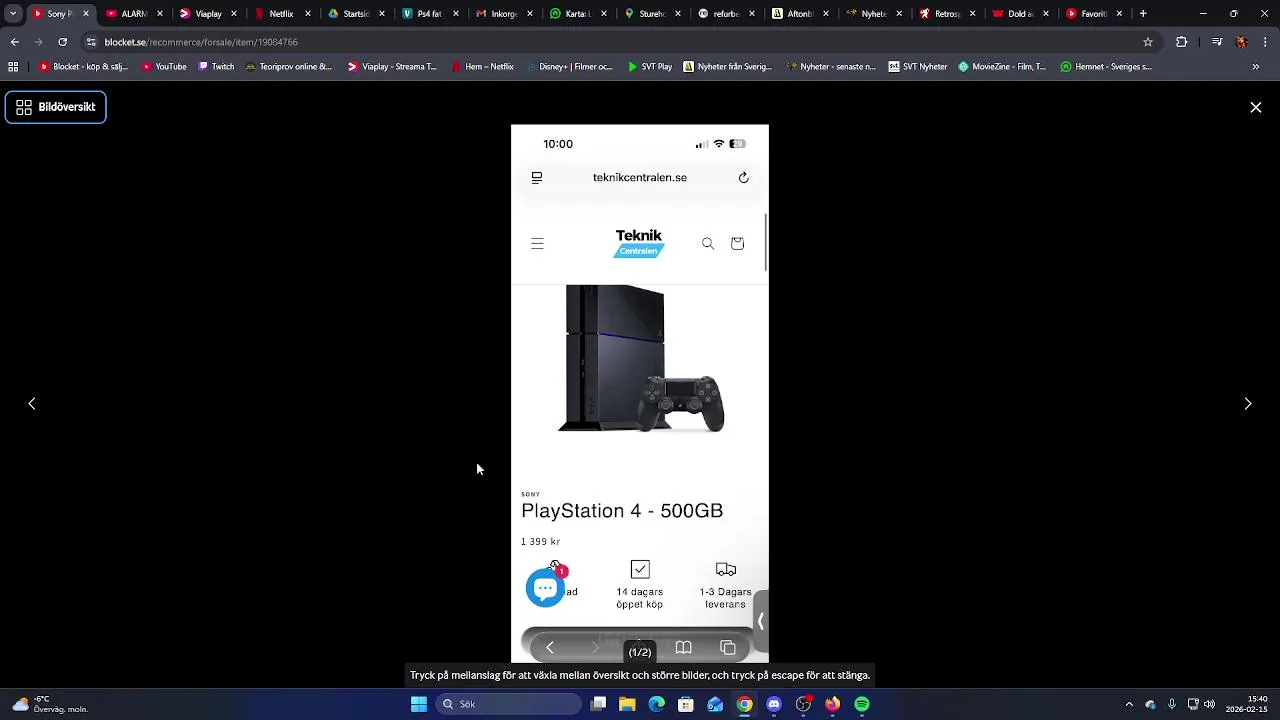Open the Chrome media control icon
The image size is (1280, 720).
pyautogui.click(x=1217, y=42)
